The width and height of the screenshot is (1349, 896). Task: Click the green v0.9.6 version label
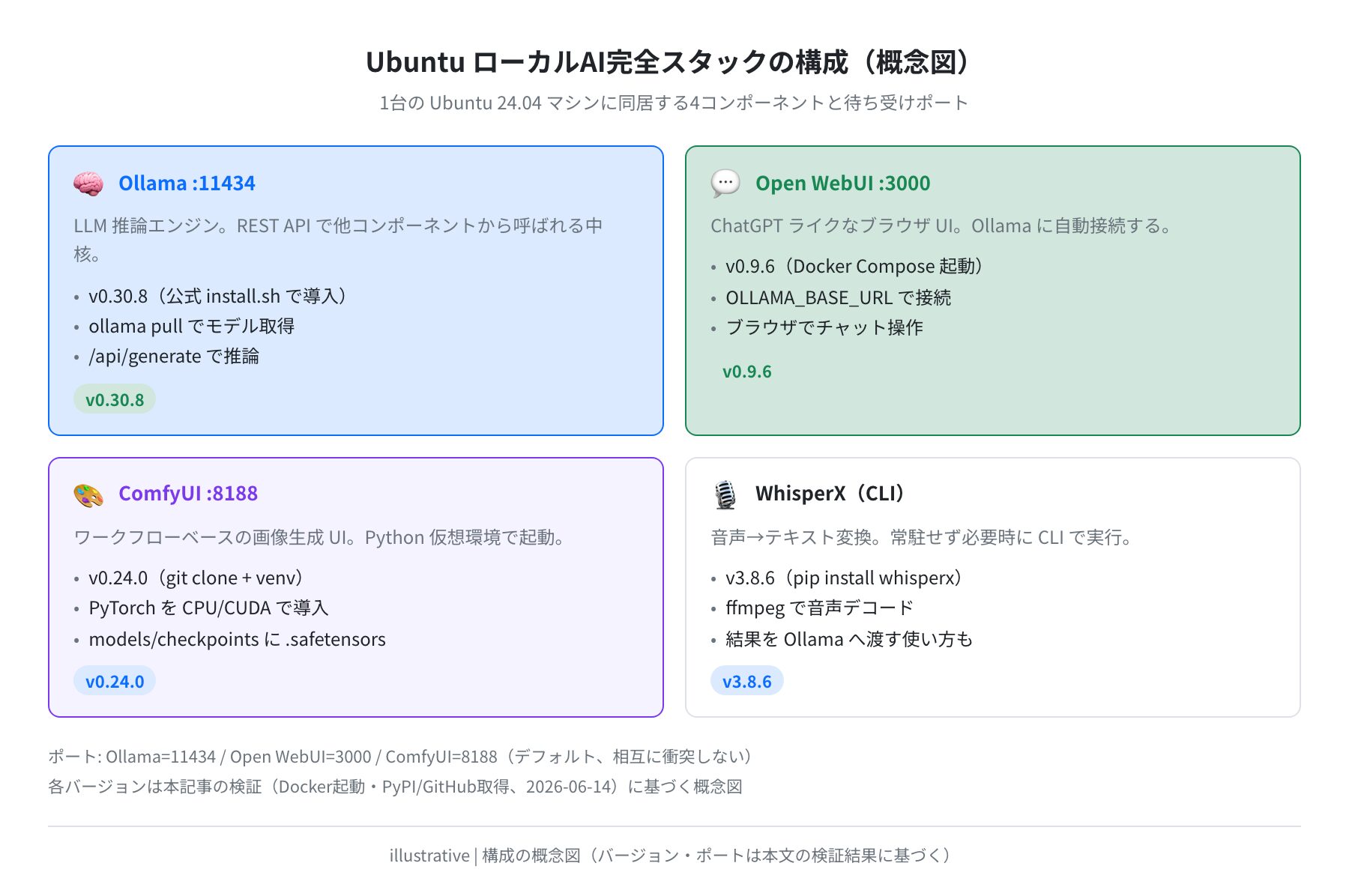(746, 372)
